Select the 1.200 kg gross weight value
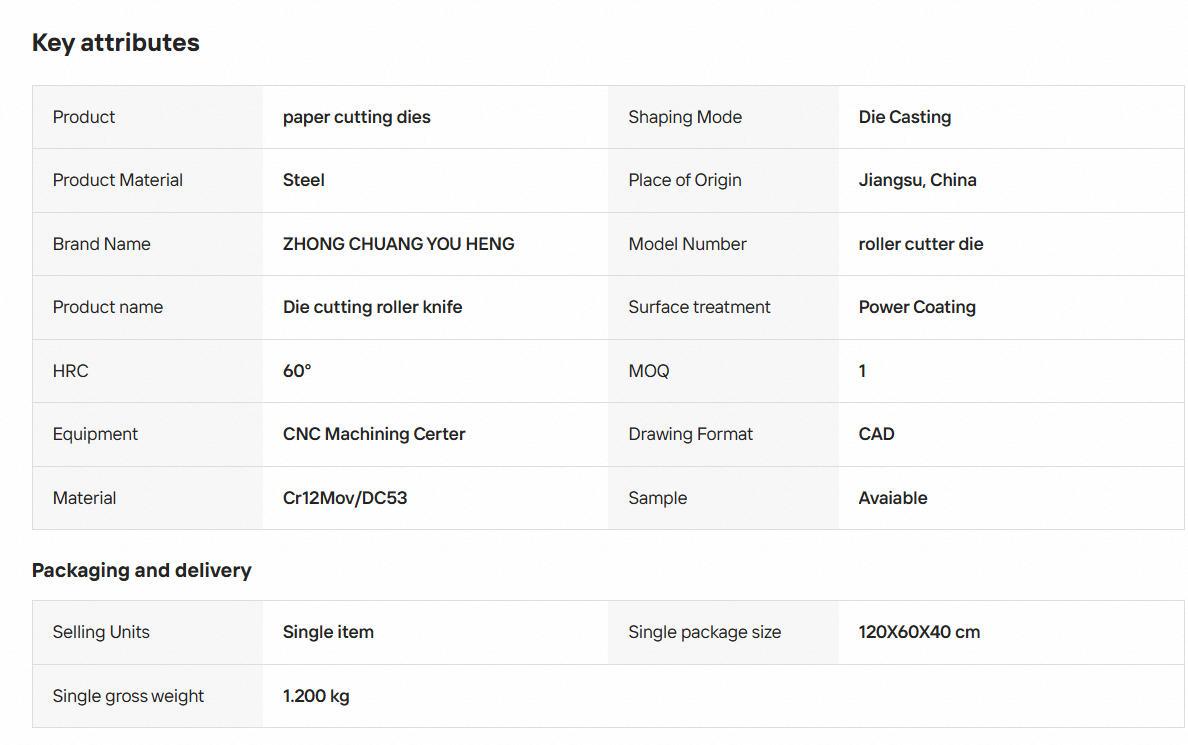This screenshot has height=745, width=1188. pos(316,696)
